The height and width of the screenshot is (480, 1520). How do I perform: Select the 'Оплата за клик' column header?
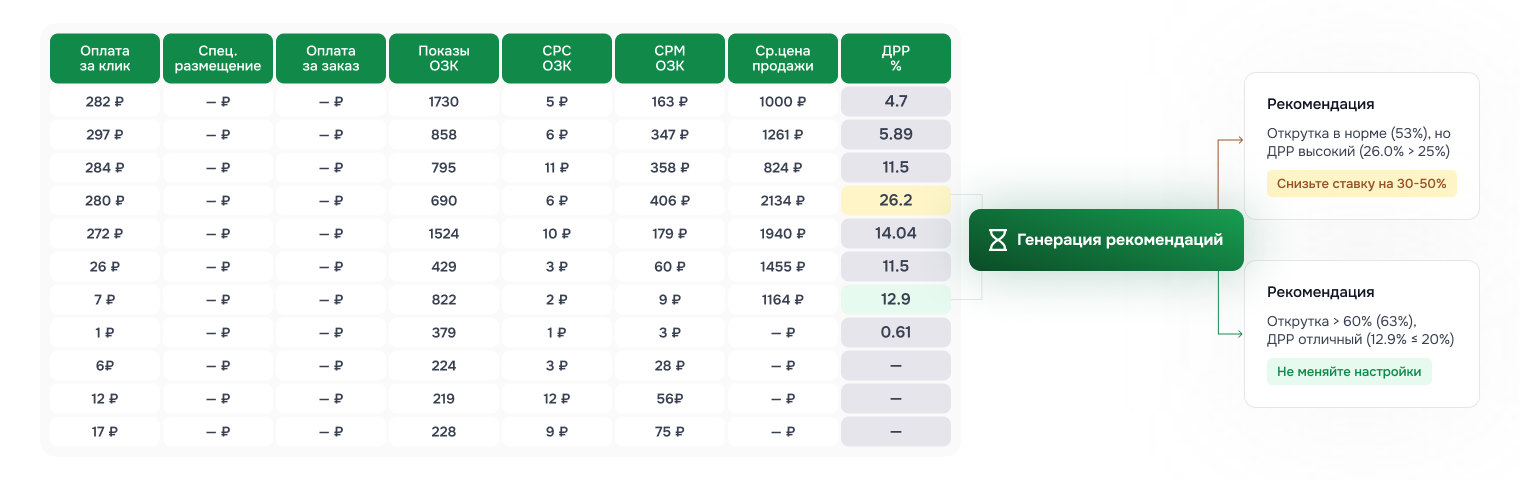pyautogui.click(x=105, y=59)
